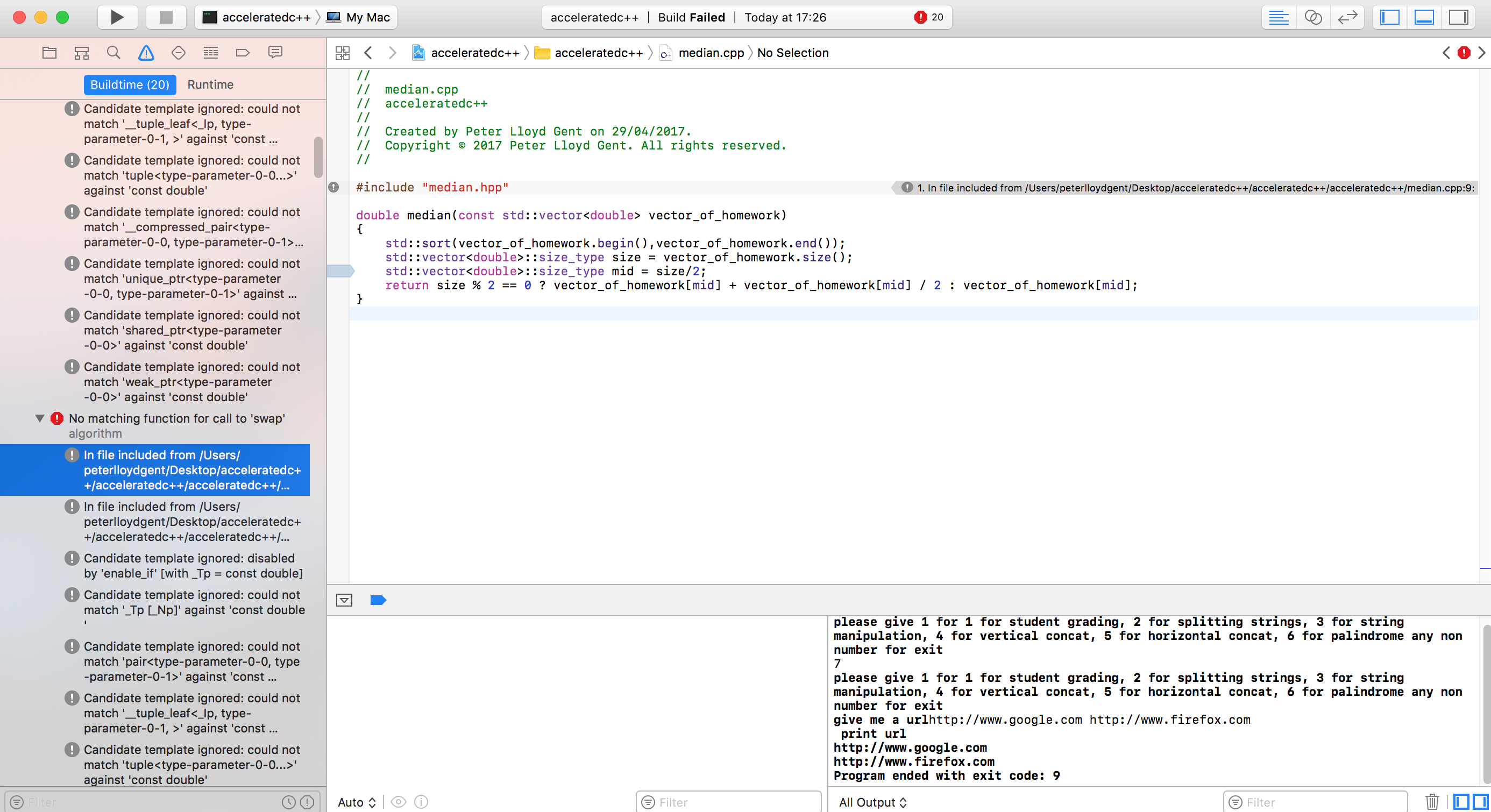Open the Symbol navigator

(82, 53)
